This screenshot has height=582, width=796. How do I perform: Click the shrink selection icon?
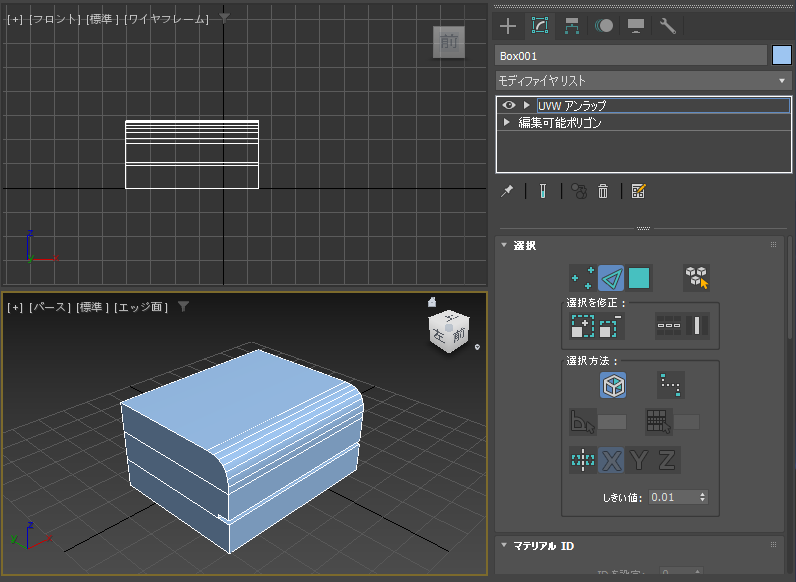tap(610, 326)
